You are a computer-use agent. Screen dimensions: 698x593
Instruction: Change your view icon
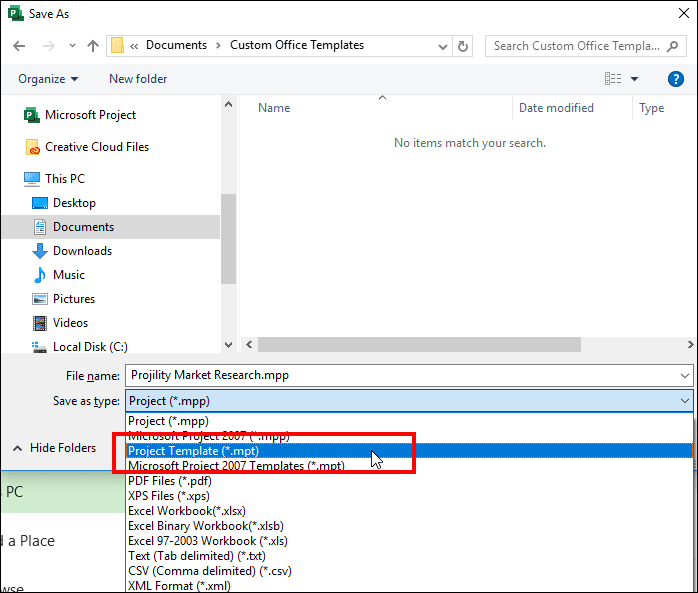[613, 79]
